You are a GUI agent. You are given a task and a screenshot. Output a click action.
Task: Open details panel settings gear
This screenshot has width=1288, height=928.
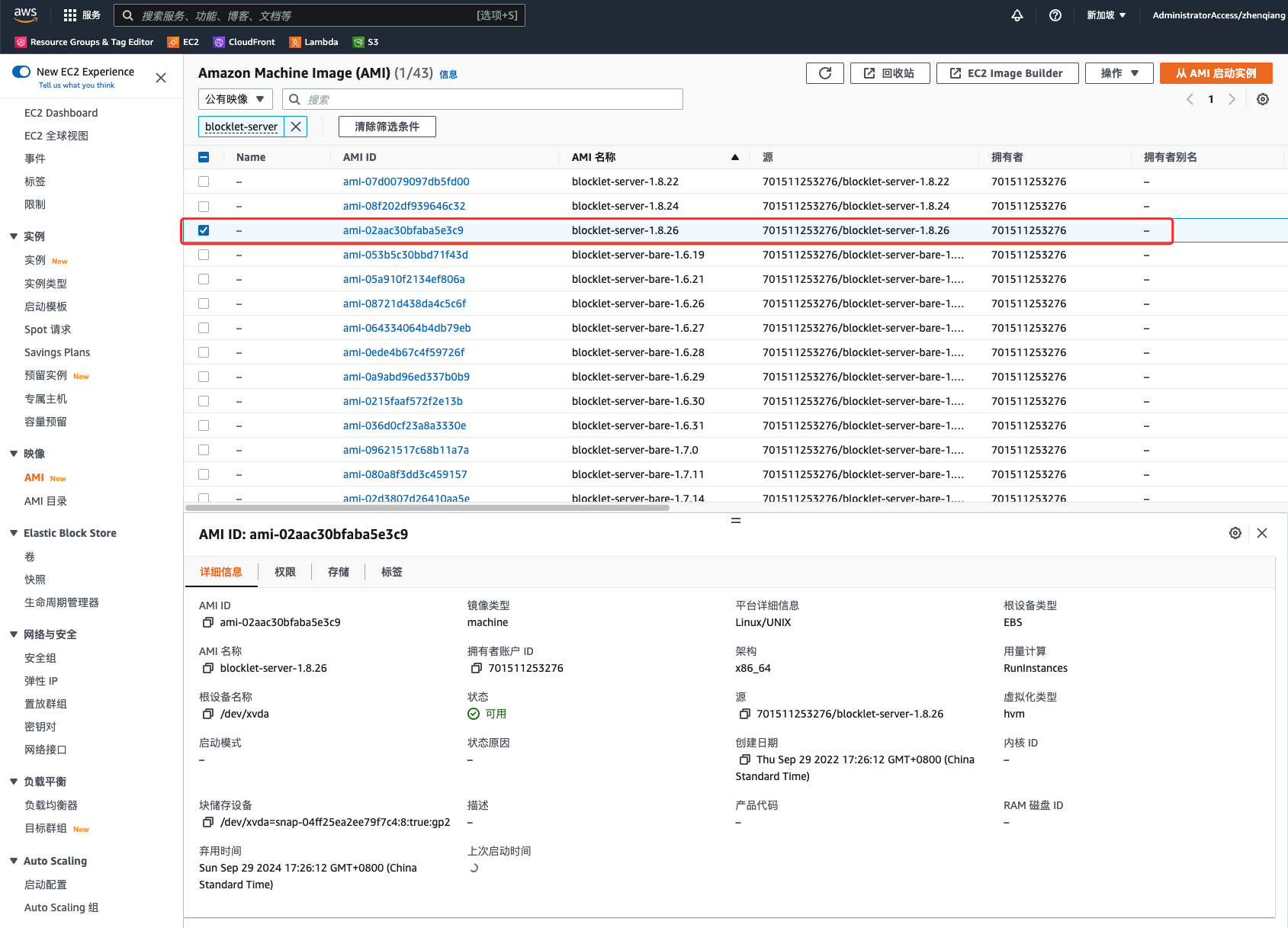coord(1235,533)
